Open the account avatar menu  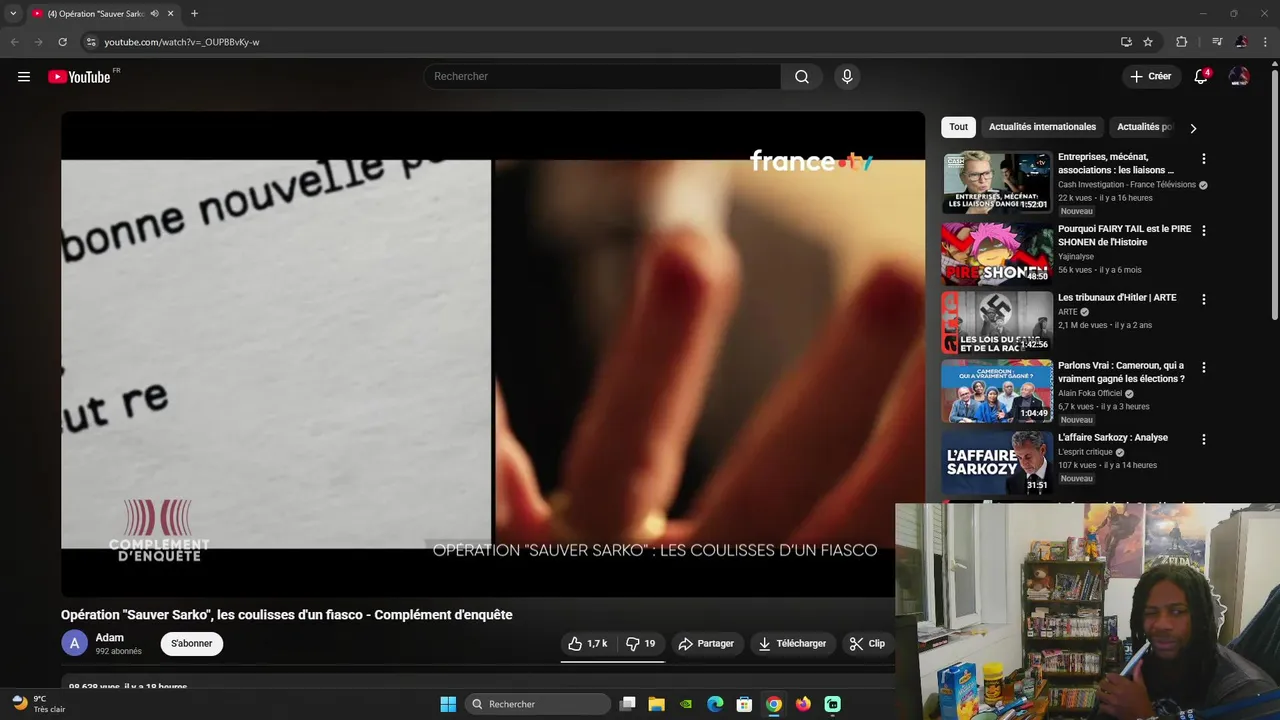1239,77
